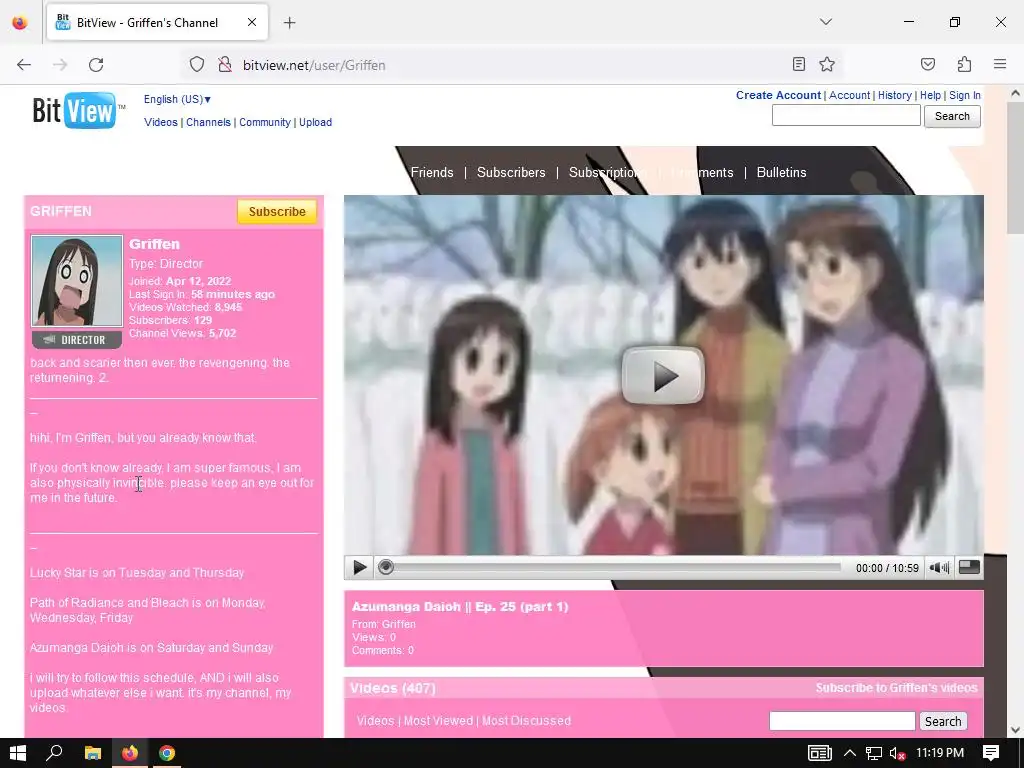Close the BitView tab
This screenshot has width=1024, height=768.
(252, 22)
